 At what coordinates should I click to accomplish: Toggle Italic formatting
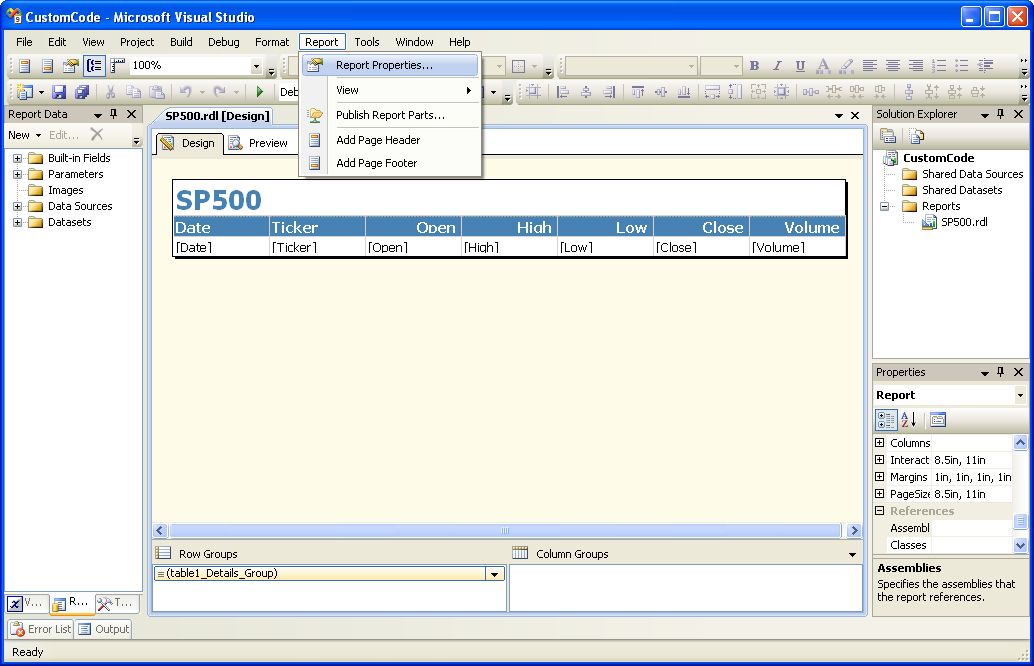(777, 65)
